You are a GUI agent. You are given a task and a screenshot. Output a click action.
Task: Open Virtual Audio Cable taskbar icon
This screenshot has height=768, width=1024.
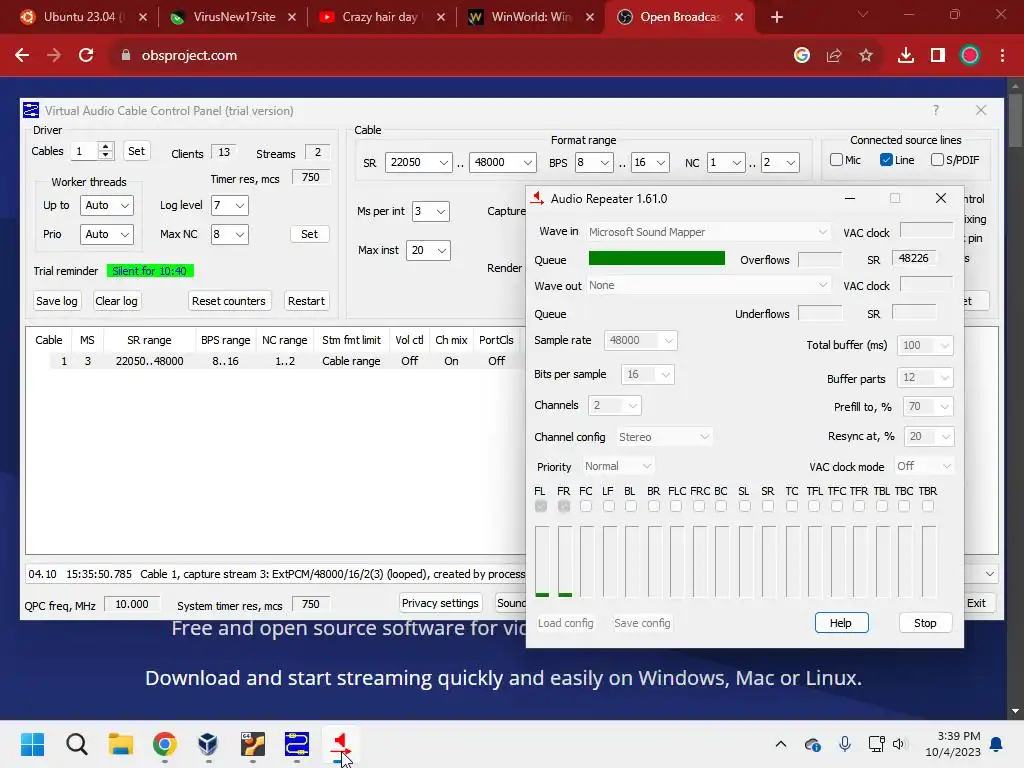(x=296, y=744)
